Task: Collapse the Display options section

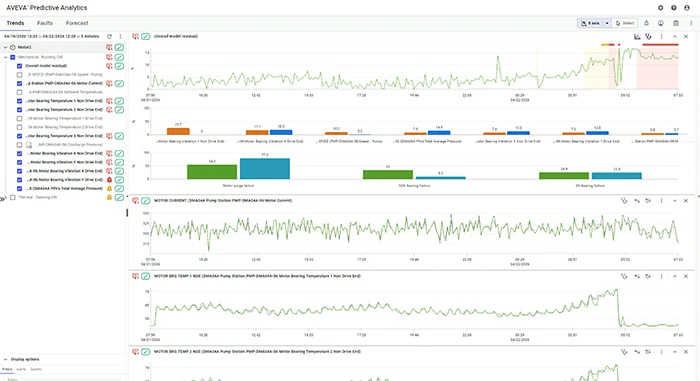Action: (5, 359)
